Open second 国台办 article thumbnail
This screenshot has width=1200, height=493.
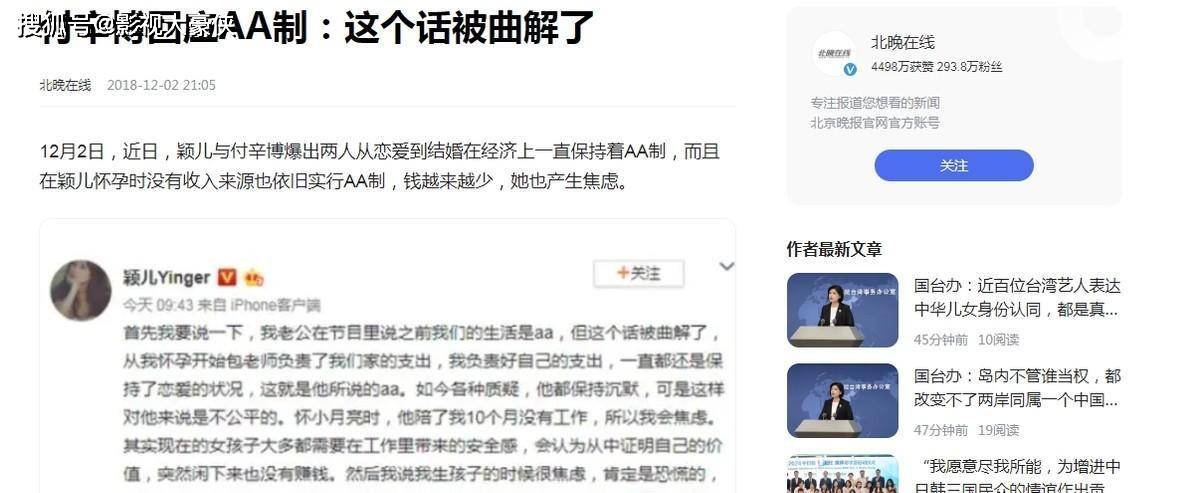pos(842,400)
